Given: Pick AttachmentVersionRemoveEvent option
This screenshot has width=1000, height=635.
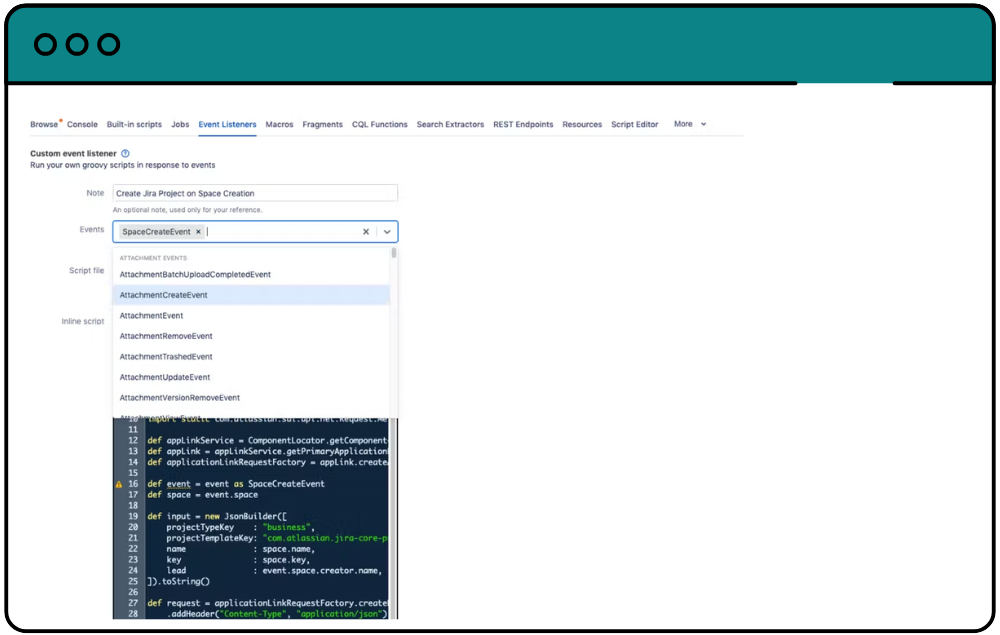Looking at the screenshot, I should pyautogui.click(x=251, y=397).
